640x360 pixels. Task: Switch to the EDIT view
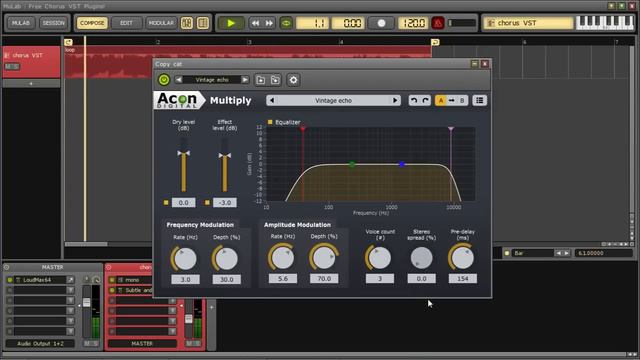click(126, 23)
